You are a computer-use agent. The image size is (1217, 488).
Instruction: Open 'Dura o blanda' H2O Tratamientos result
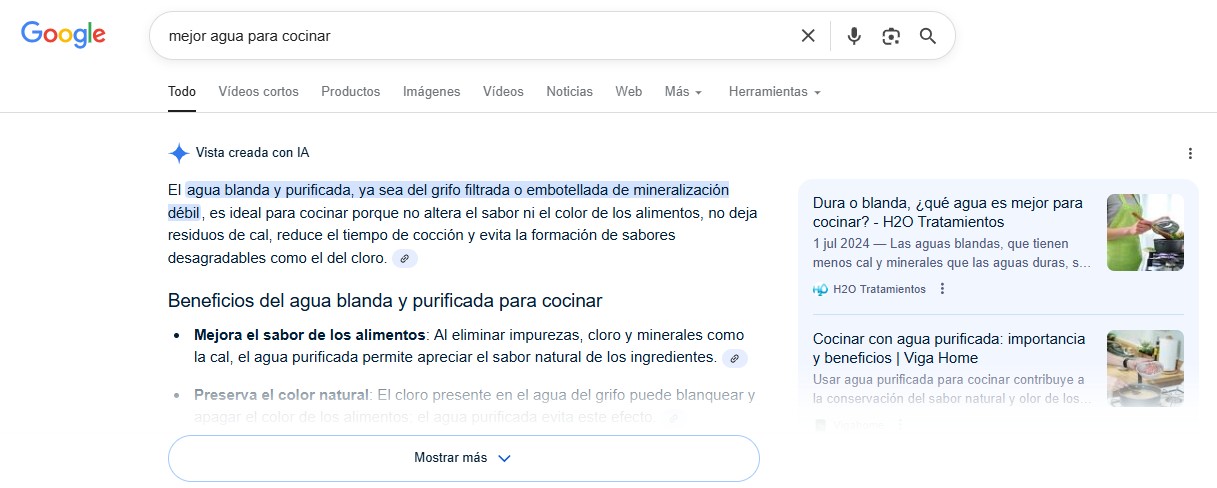(948, 212)
